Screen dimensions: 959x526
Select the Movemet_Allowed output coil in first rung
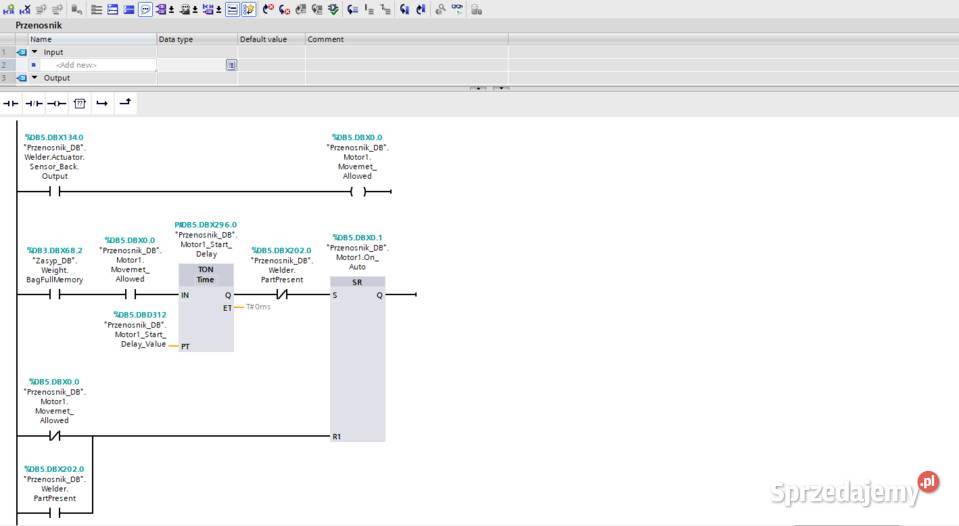(x=358, y=191)
